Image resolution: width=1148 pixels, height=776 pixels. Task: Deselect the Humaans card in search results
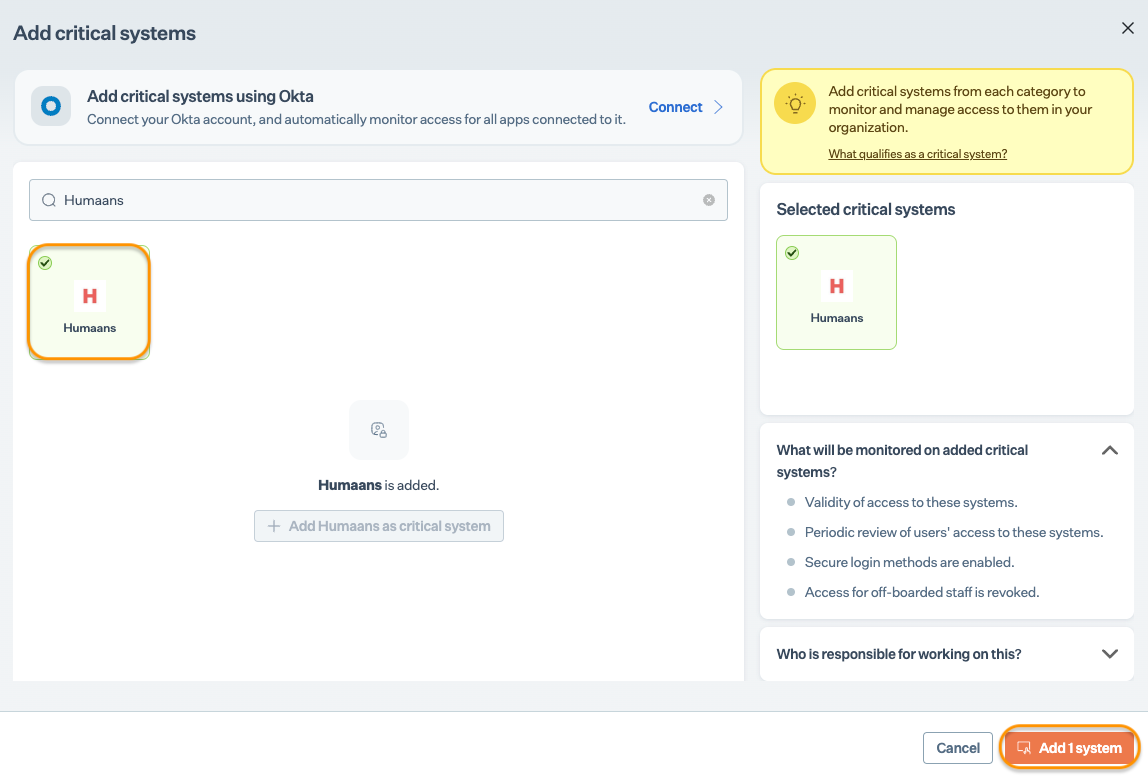tap(89, 302)
